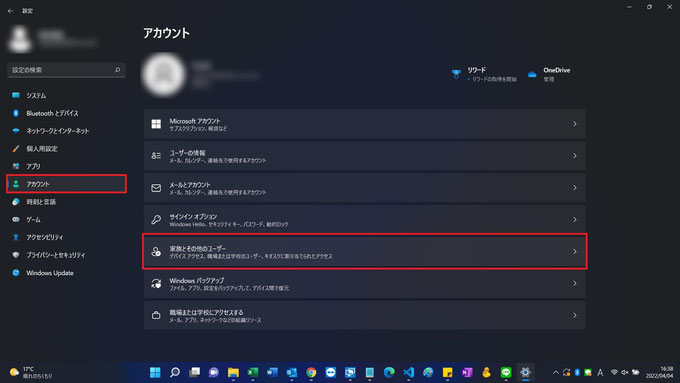The image size is (680, 383).
Task: Click the Settings gear on taskbar
Action: 525,372
